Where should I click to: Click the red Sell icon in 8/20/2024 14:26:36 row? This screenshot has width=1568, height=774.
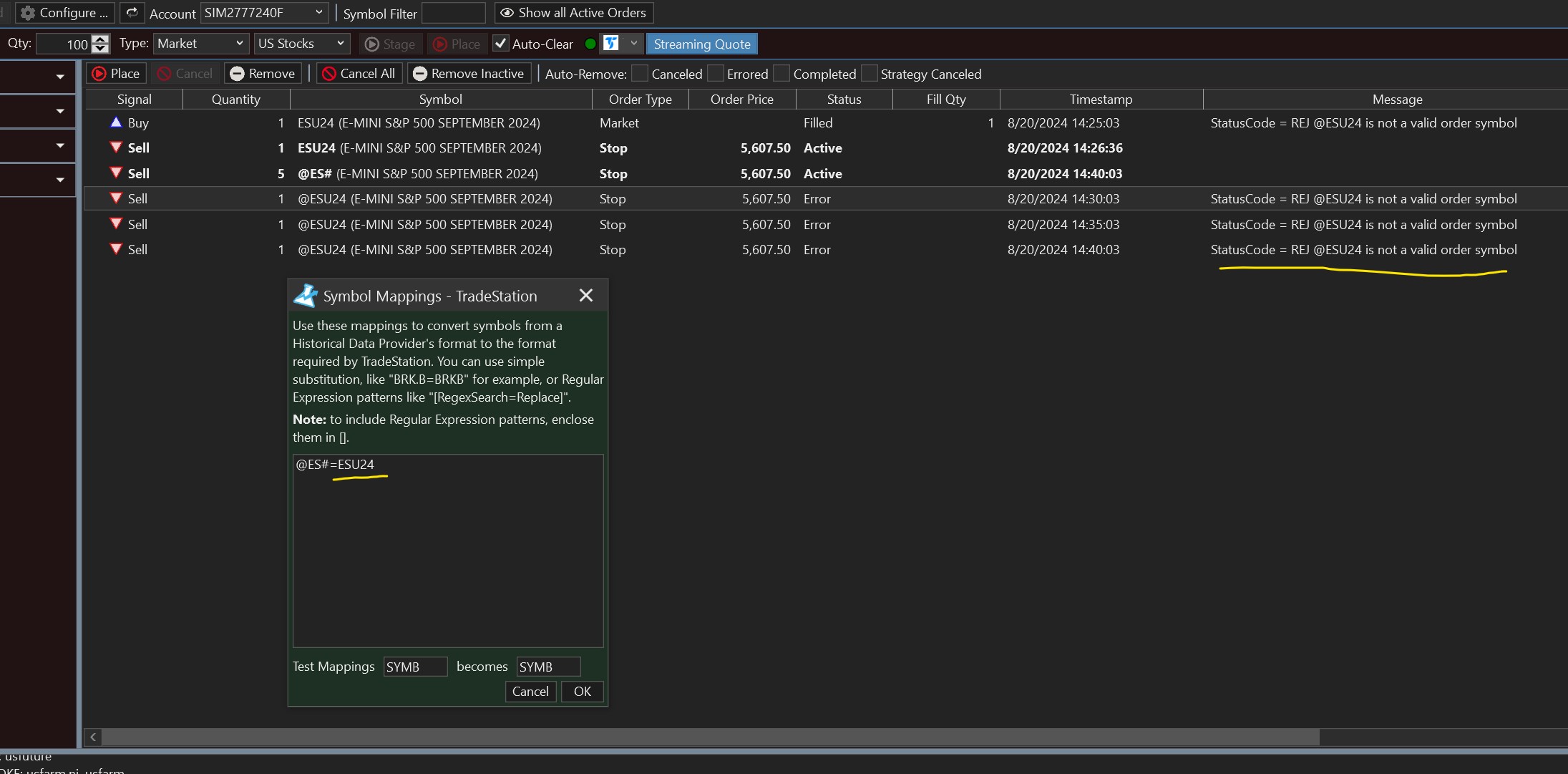coord(115,147)
